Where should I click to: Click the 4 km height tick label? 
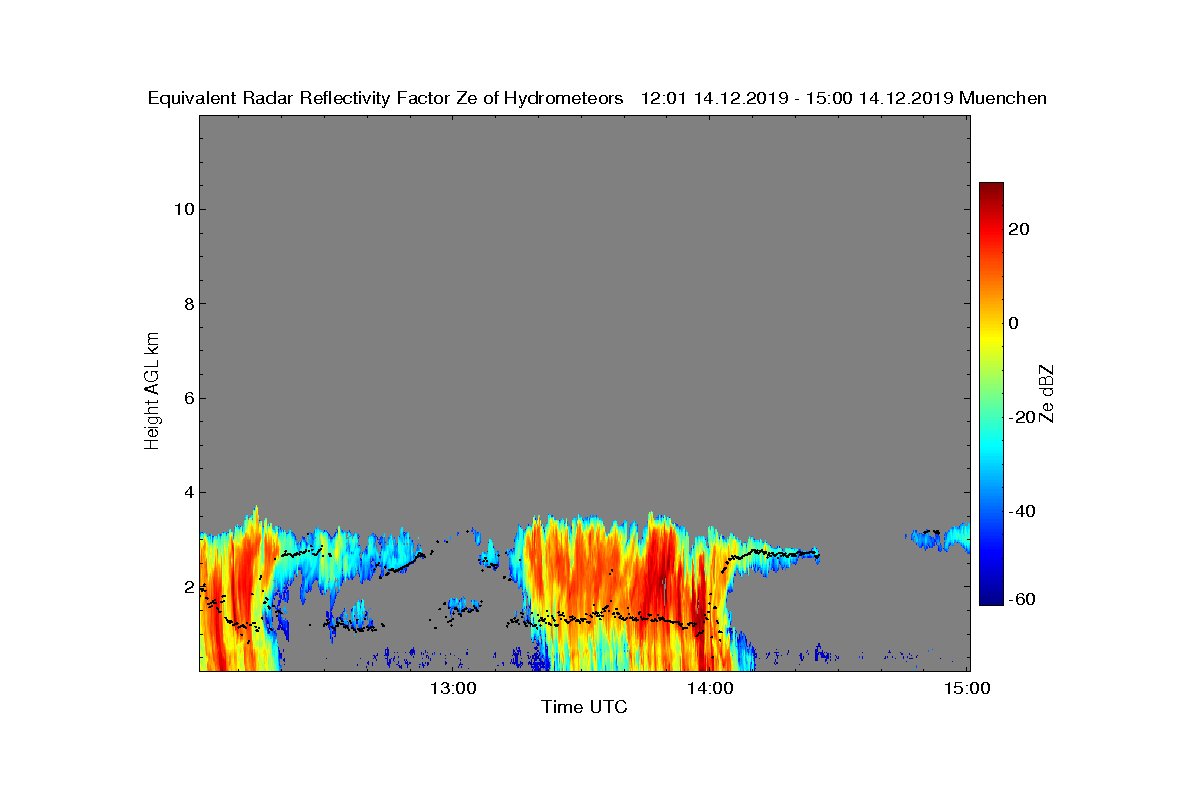(x=186, y=492)
